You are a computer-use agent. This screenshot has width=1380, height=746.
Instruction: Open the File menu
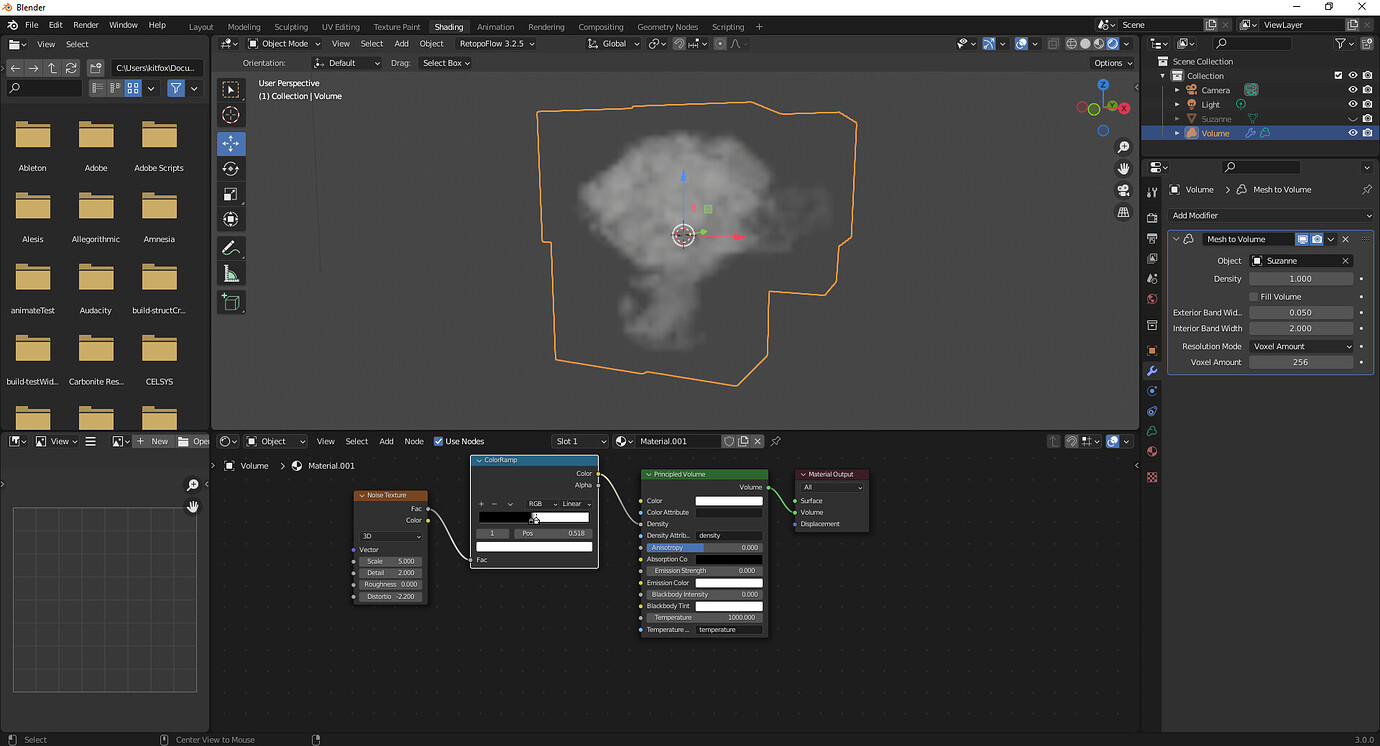click(x=32, y=25)
